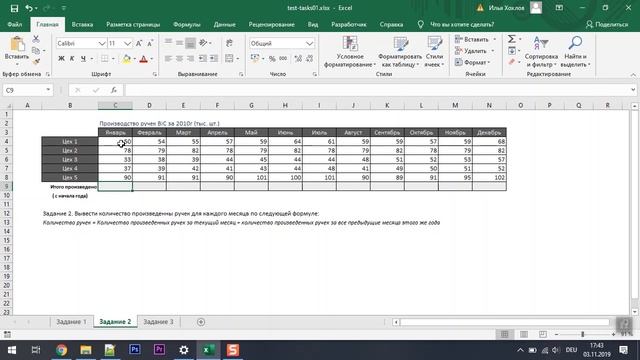Viewport: 640px width, 360px height.
Task: Click the Insert Function fx icon
Action: pos(114,90)
